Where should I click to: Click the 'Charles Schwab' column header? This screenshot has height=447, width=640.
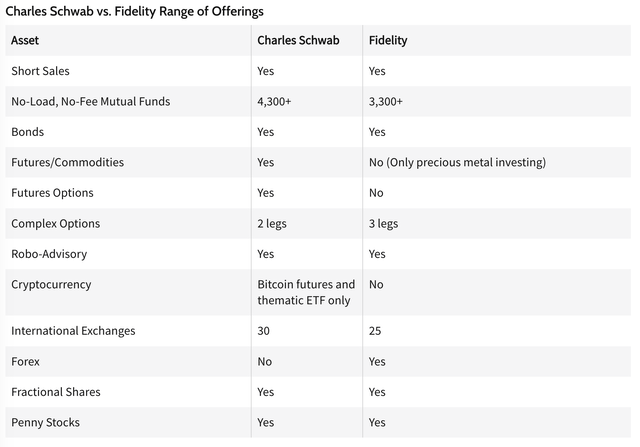click(x=296, y=41)
